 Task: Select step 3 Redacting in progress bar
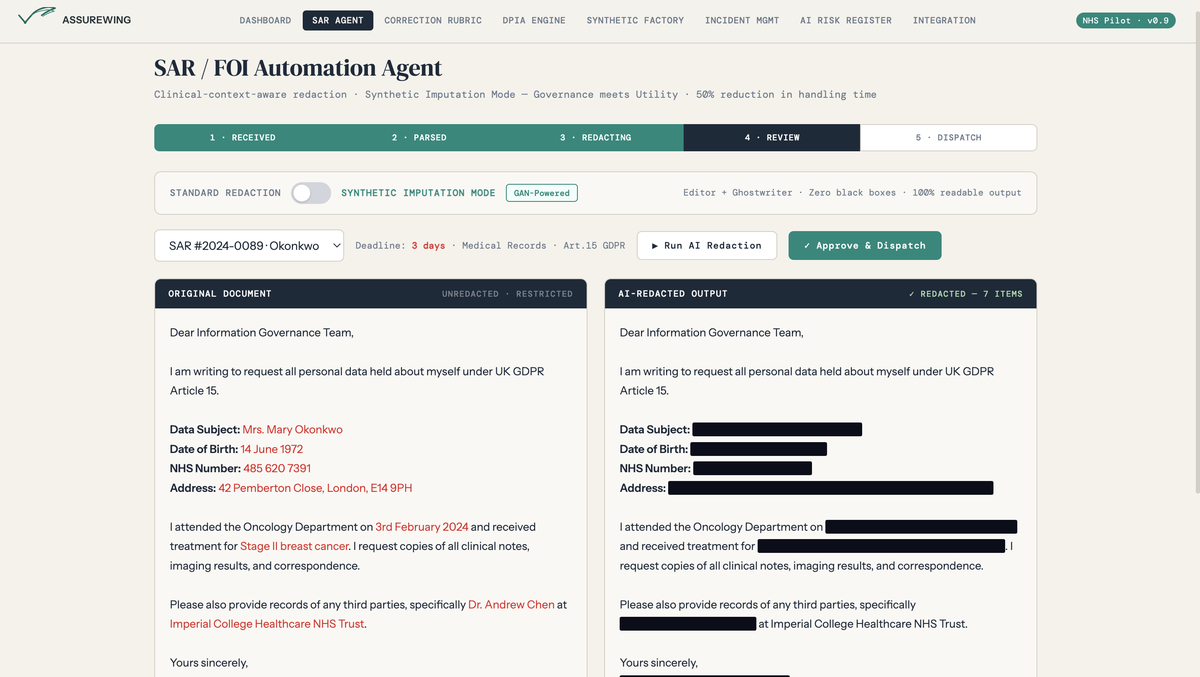[595, 137]
